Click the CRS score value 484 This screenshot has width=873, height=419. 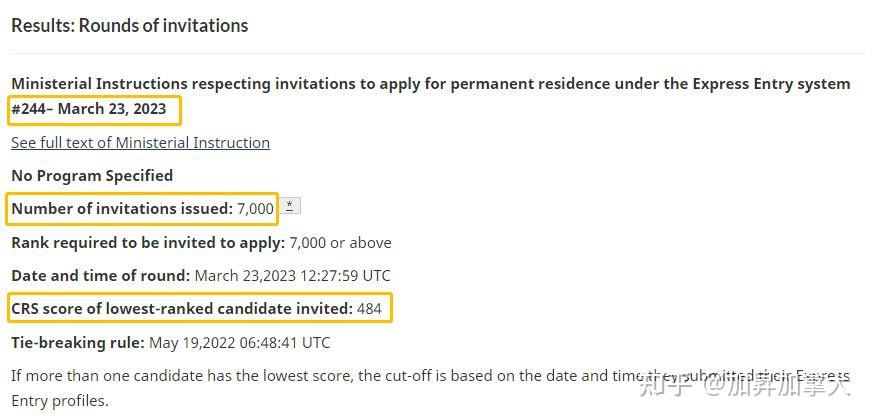[x=370, y=309]
